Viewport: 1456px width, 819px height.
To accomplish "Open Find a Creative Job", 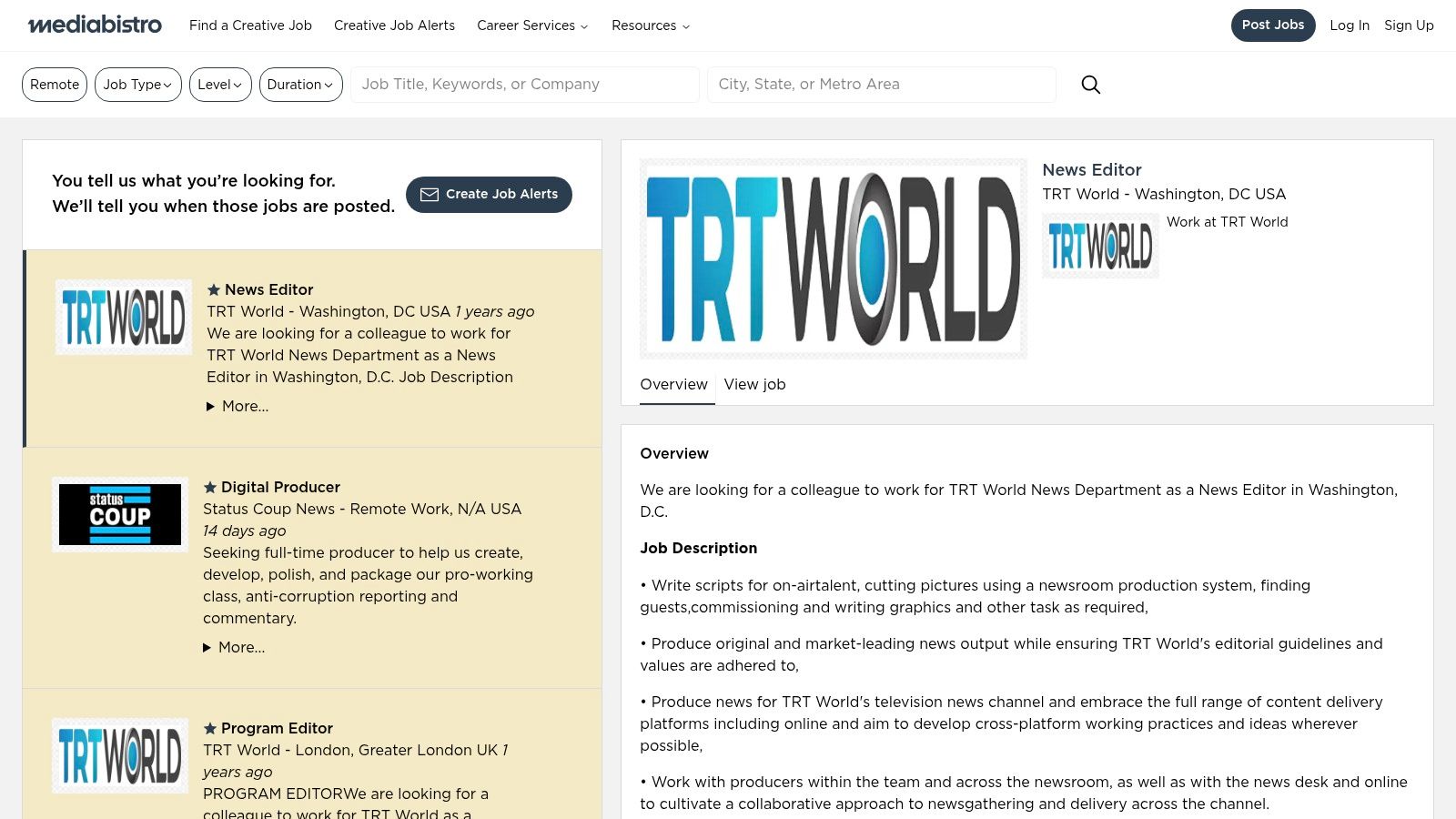I will [250, 25].
